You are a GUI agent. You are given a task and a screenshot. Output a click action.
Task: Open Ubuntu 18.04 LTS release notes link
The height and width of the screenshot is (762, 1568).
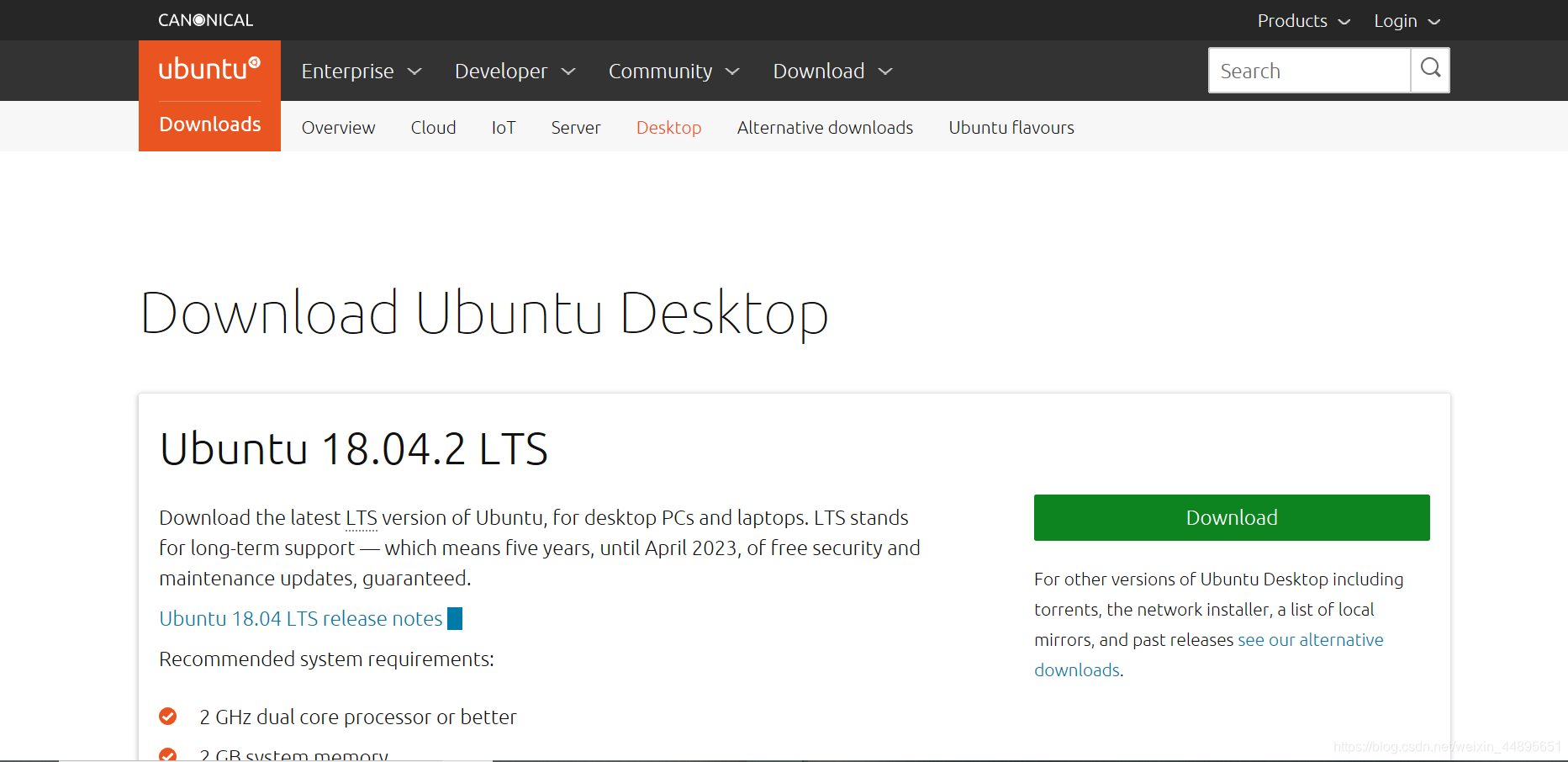coord(301,618)
